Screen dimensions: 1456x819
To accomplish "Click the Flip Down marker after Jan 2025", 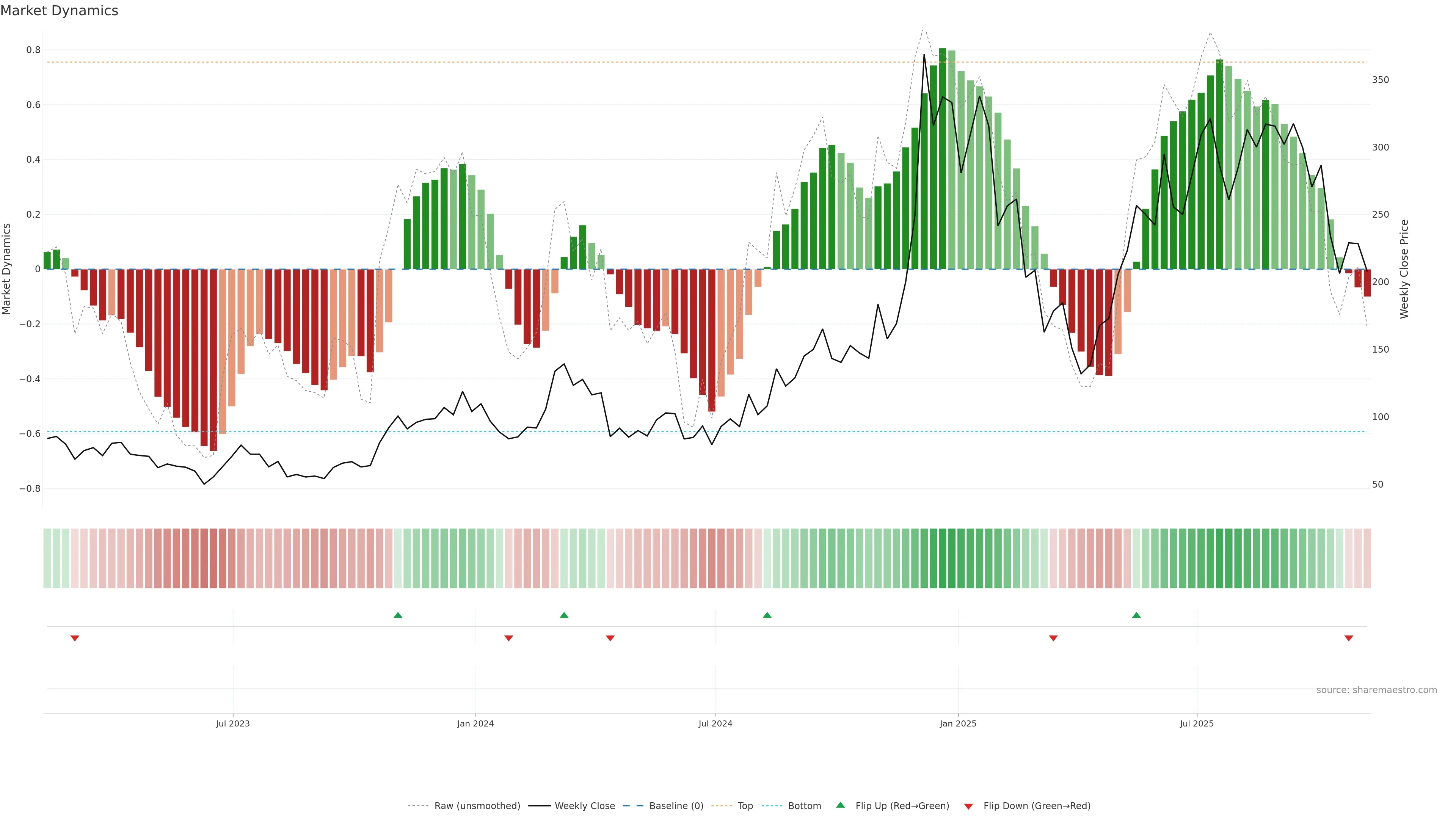I will (1053, 638).
